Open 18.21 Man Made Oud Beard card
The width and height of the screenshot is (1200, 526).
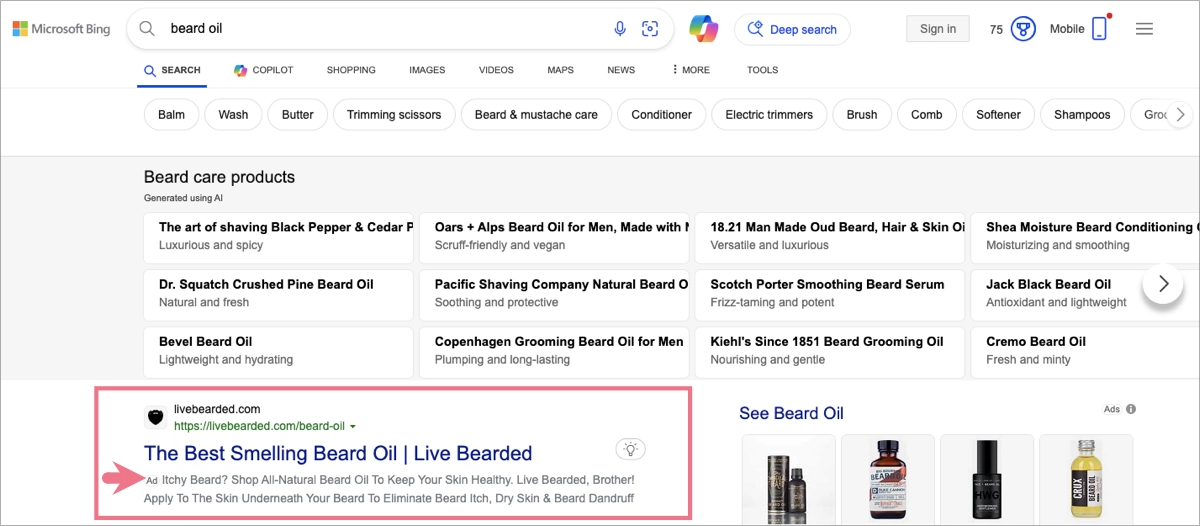[830, 236]
